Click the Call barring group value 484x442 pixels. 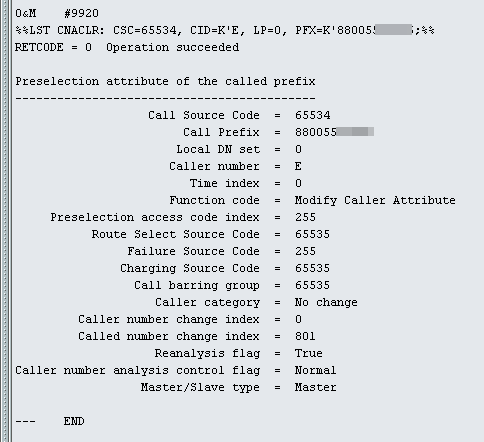coord(312,285)
